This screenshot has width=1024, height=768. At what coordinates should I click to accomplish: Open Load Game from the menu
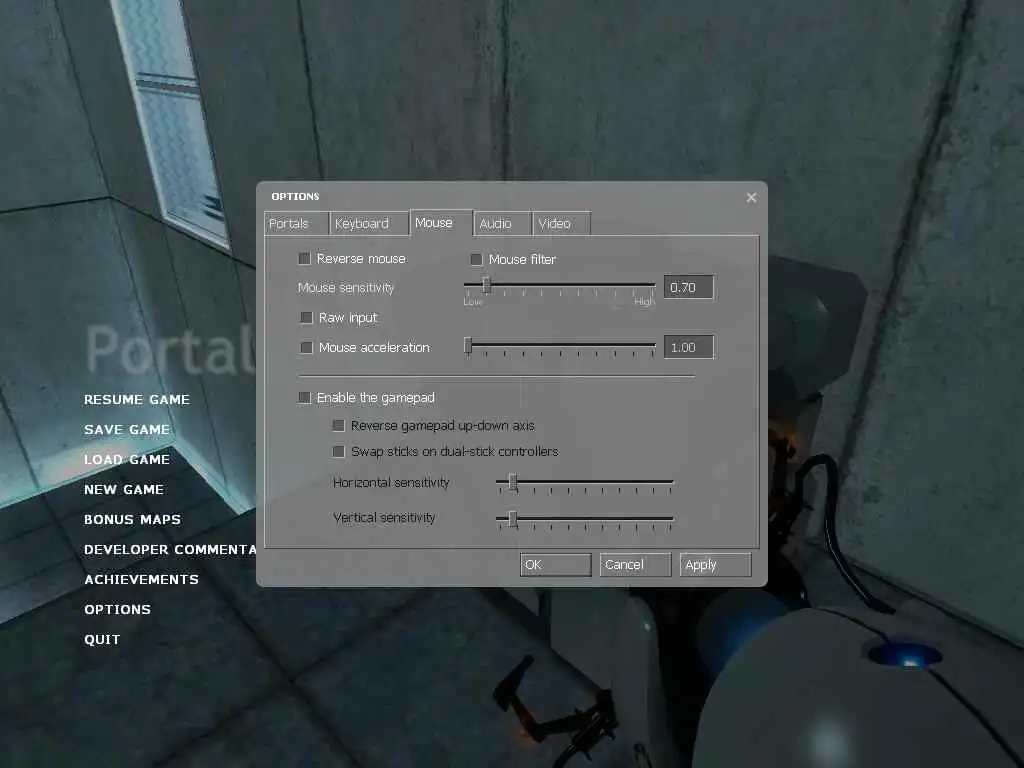(127, 460)
